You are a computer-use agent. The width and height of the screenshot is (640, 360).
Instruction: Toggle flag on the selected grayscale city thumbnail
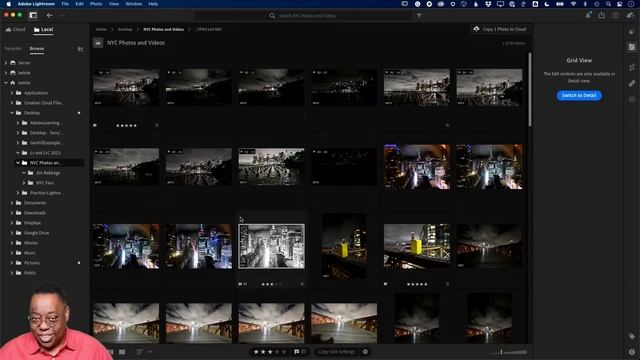240,284
